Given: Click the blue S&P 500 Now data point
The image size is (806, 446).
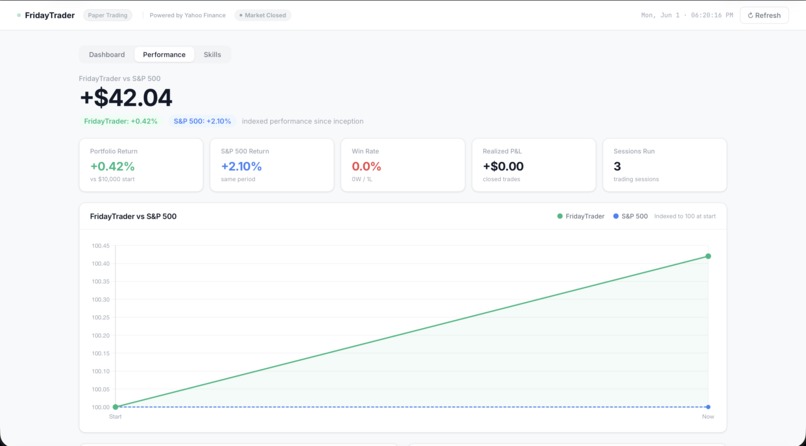Looking at the screenshot, I should pyautogui.click(x=708, y=407).
